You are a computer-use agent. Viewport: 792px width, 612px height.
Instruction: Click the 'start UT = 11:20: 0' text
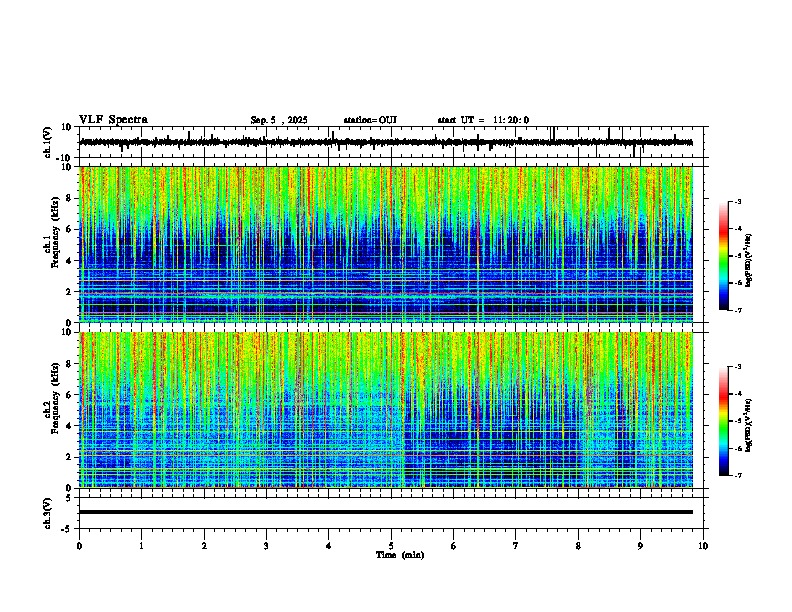tap(483, 120)
